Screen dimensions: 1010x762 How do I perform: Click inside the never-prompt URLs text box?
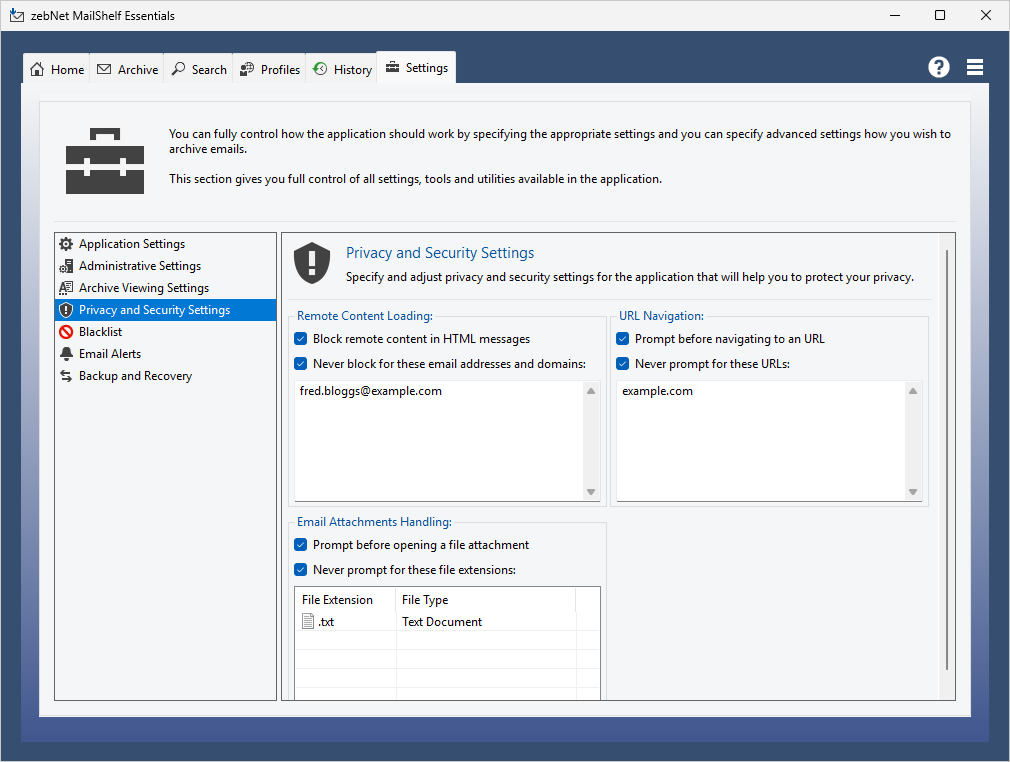pyautogui.click(x=760, y=440)
